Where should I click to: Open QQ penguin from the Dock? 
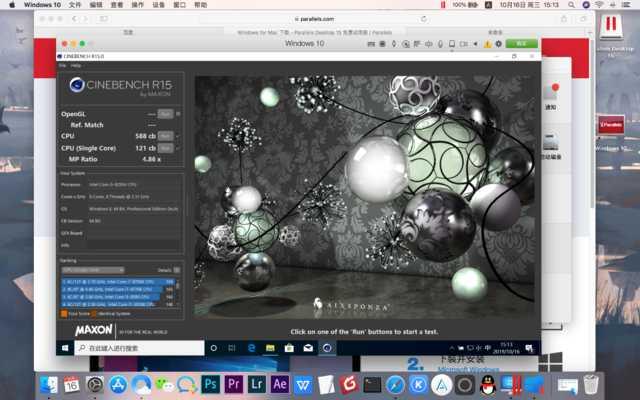(488, 384)
